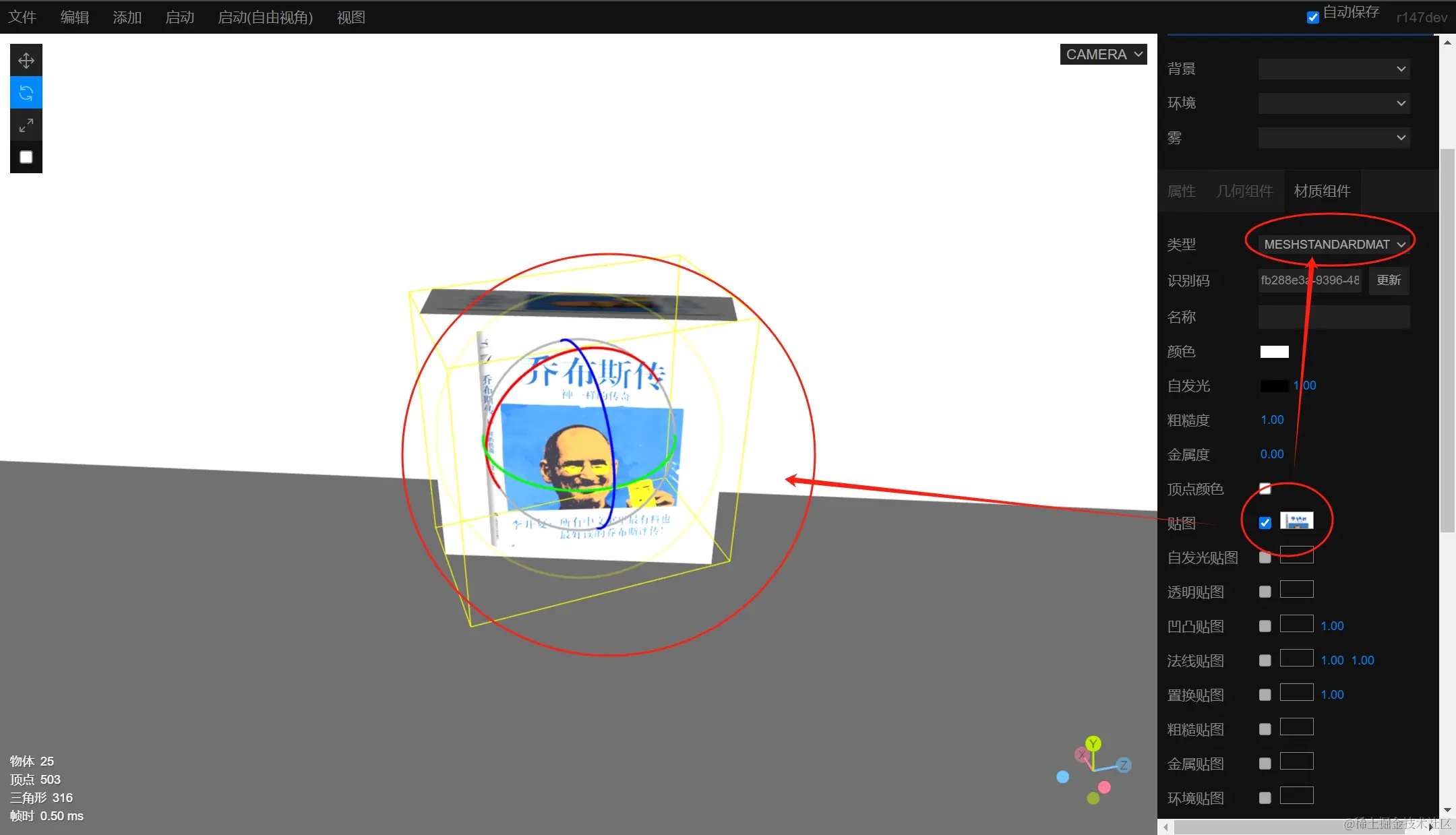Click the Z axis on the viewport gizmo
This screenshot has height=835, width=1456.
1123,765
